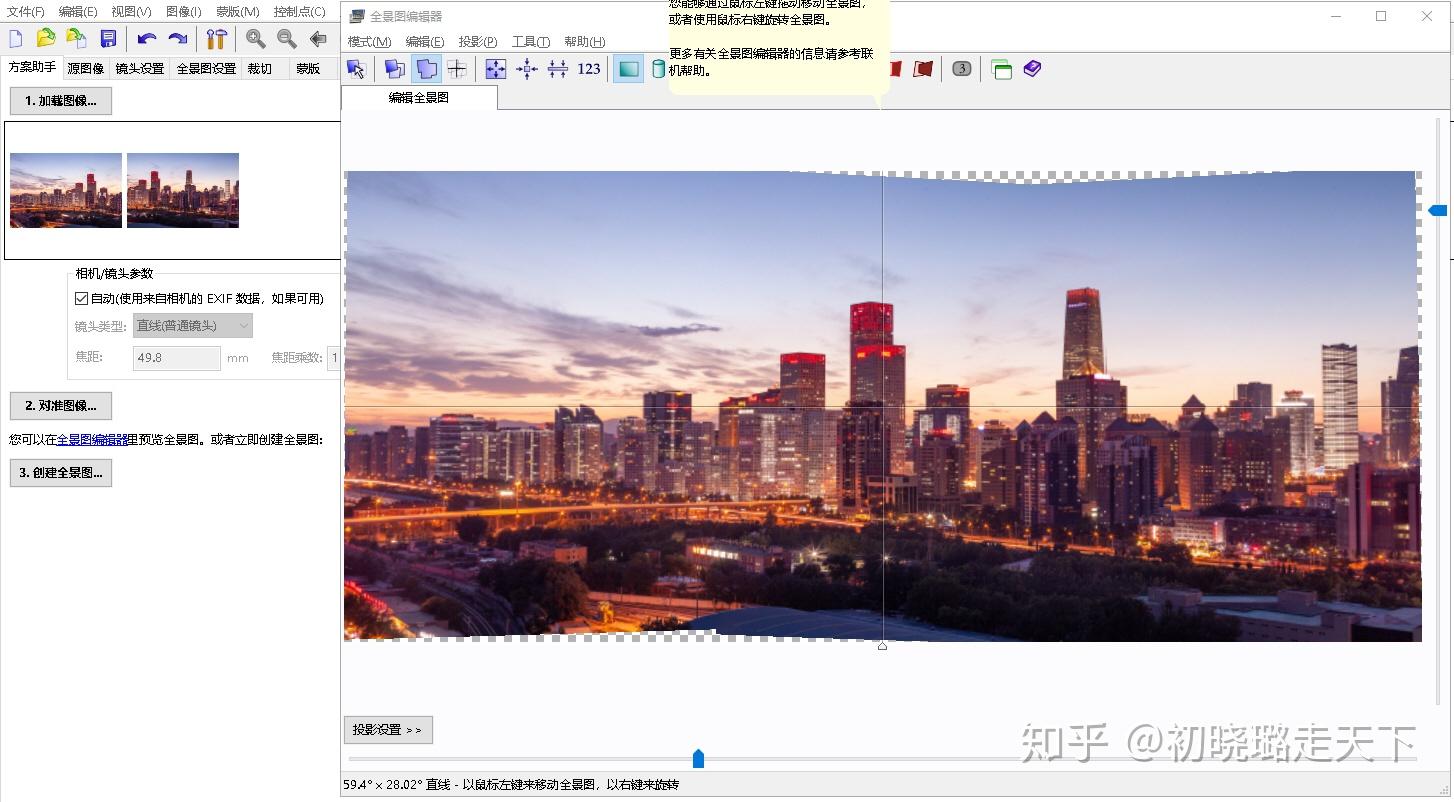Screen dimensions: 1454x802
Task: Click the vertical field of view slider handle
Action: 1438,210
